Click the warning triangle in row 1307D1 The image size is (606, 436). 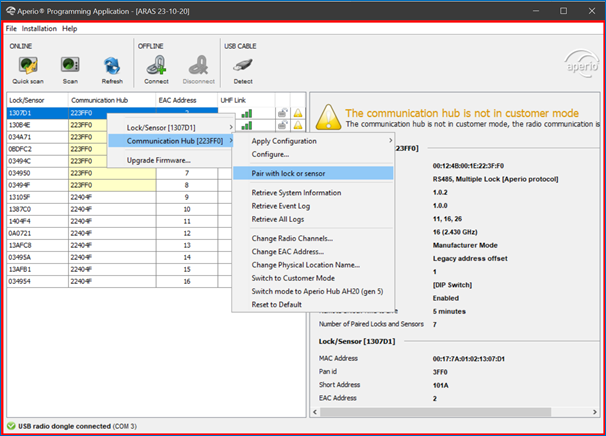(298, 113)
